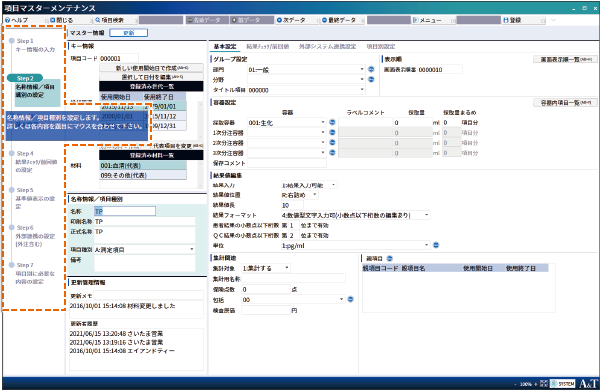Image resolution: width=600 pixels, height=390 pixels.
Task: Click the blue icon beside 部門 dropdown
Action: pyautogui.click(x=371, y=69)
